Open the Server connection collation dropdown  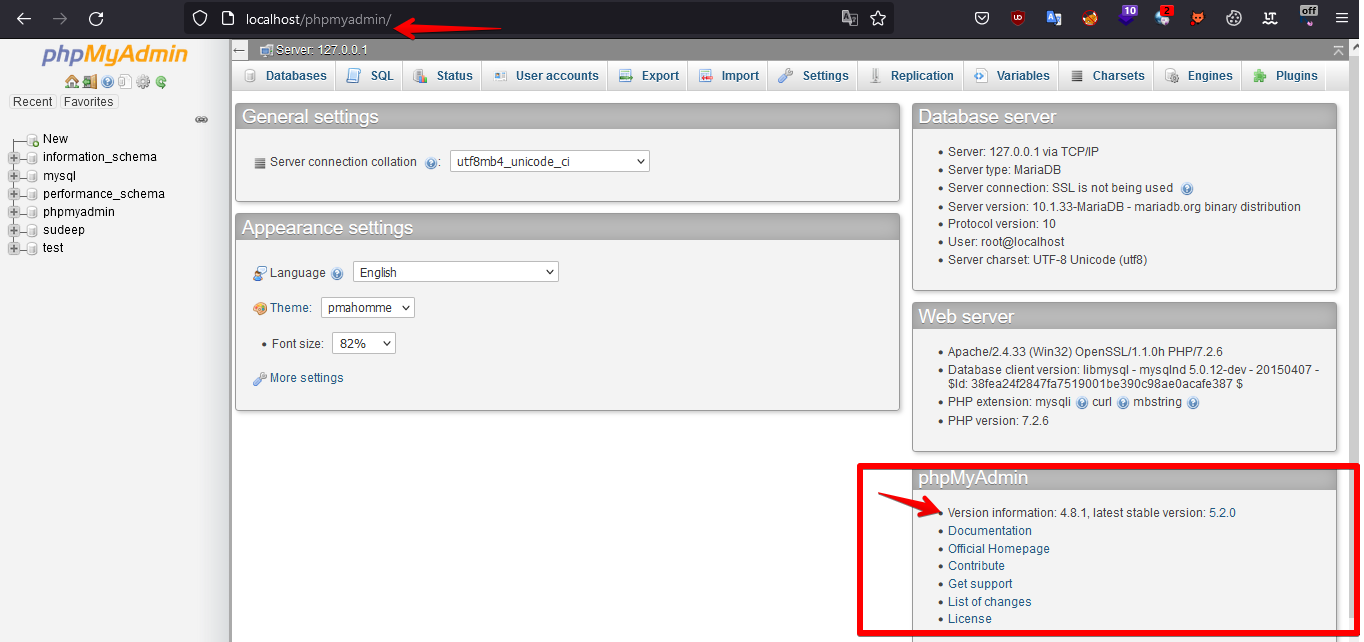click(x=549, y=161)
